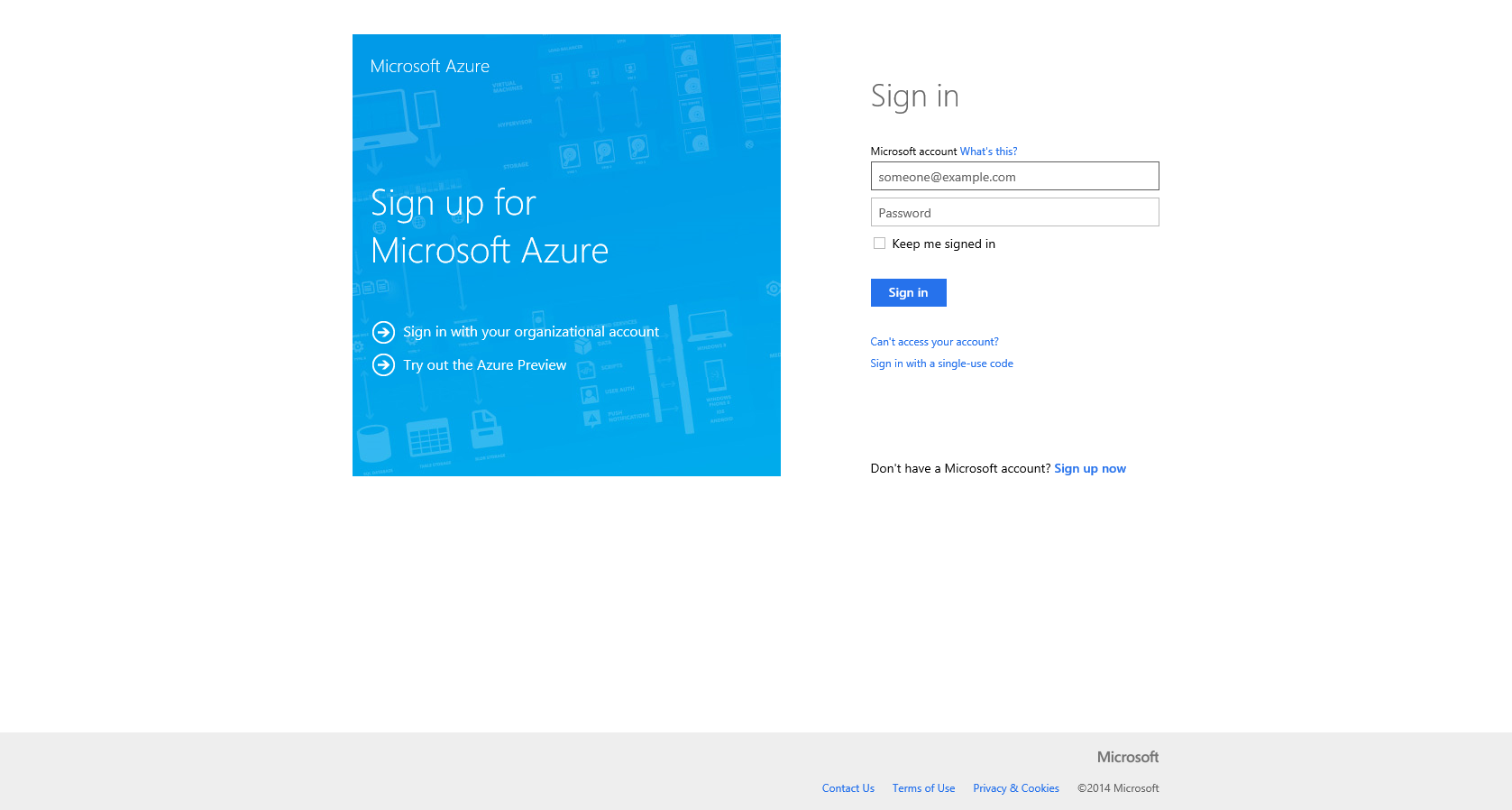1512x810 pixels.
Task: Click the arrow icon beside organizational account
Action: click(x=383, y=332)
